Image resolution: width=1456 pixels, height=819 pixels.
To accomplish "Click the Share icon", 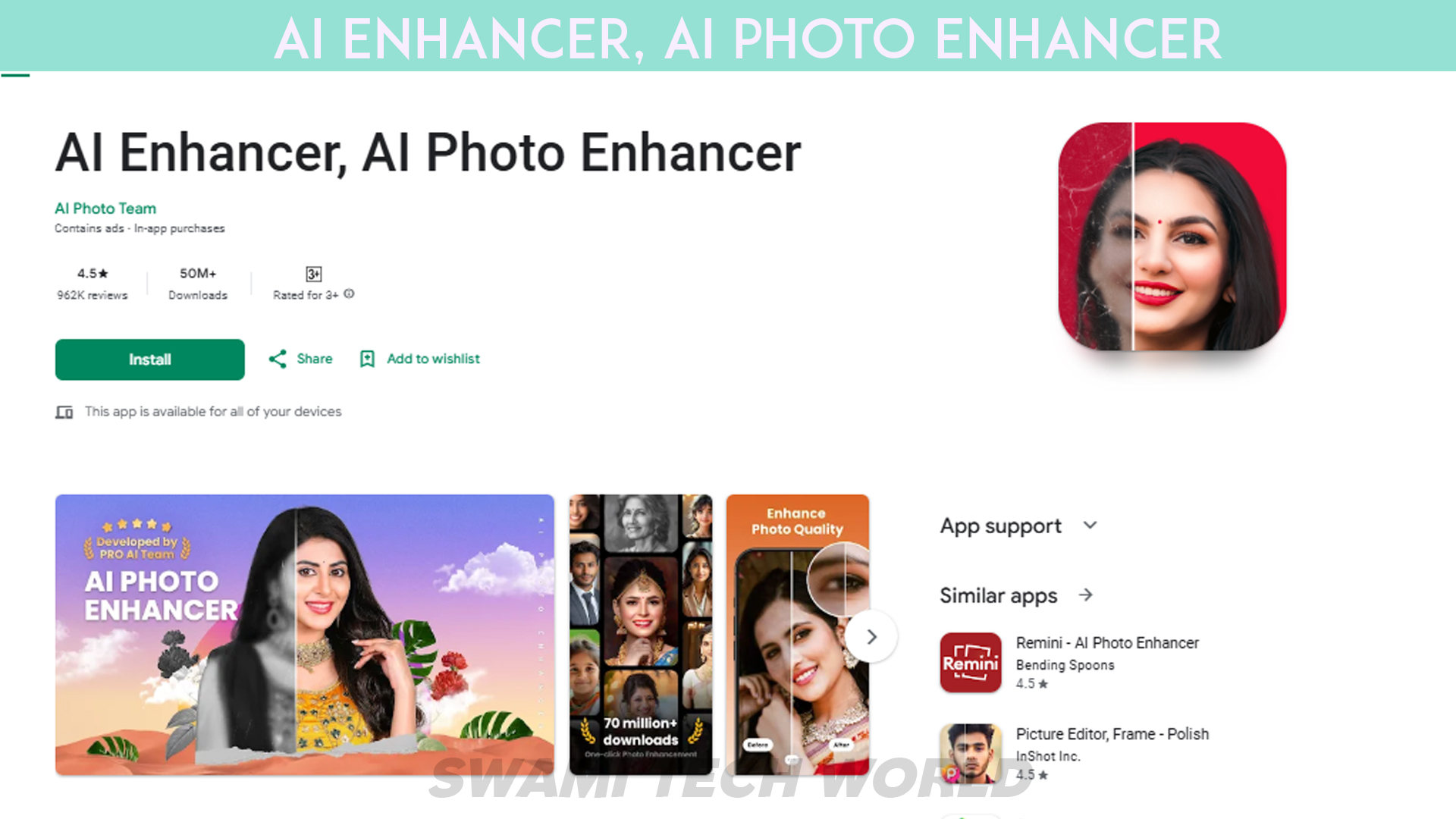I will click(278, 359).
